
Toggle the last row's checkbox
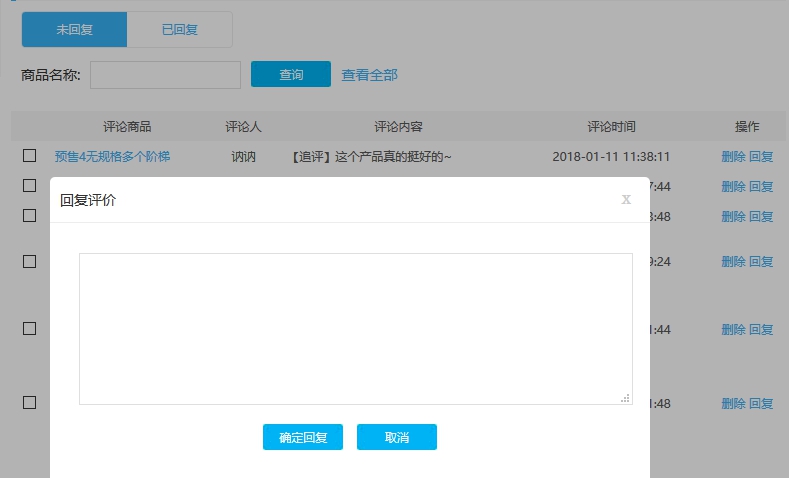click(x=30, y=402)
